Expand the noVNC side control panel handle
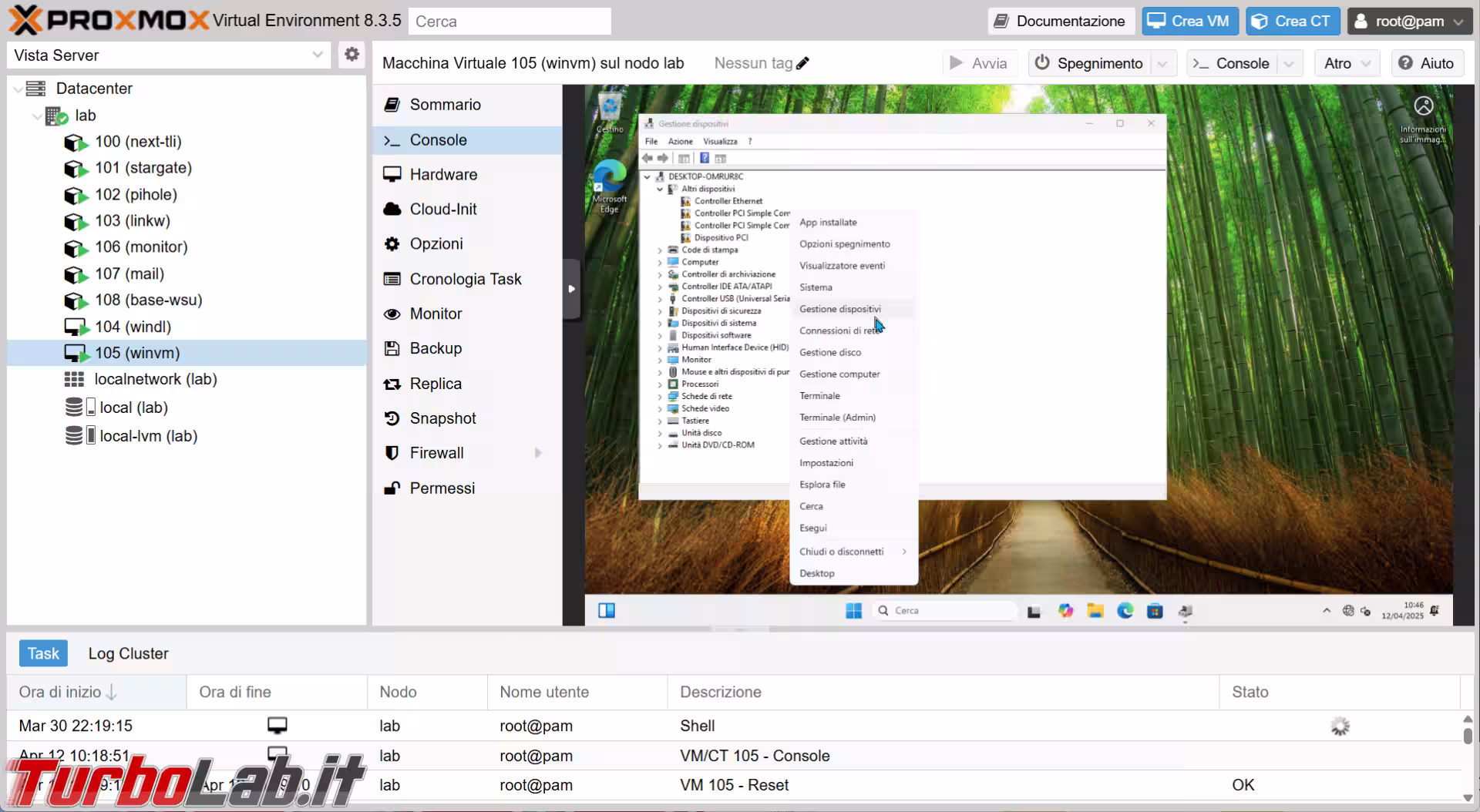The height and width of the screenshot is (812, 1480). 571,289
